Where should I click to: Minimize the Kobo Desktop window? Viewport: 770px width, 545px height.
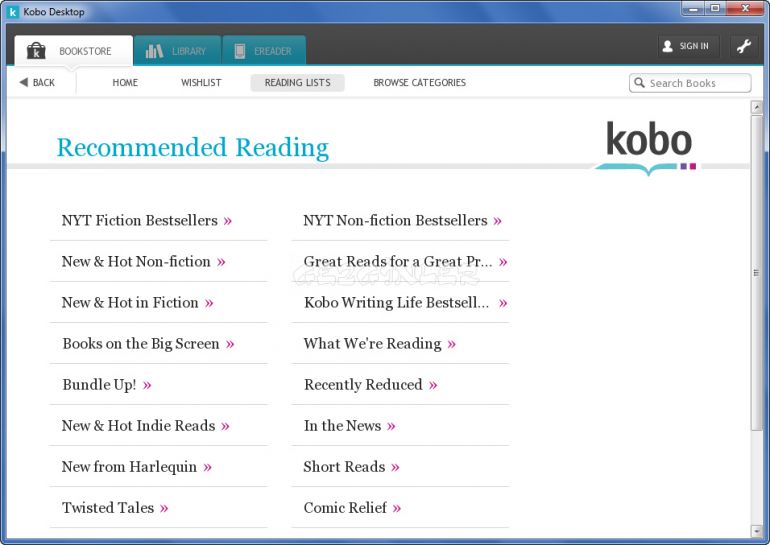tap(694, 9)
